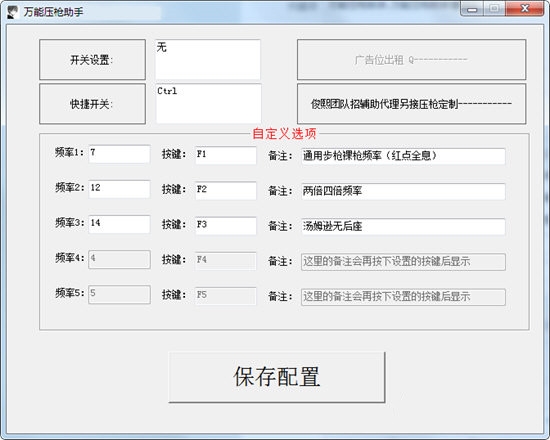Screen dimensions: 550x440
Task: Select the 快捷开关 field showing Ctrl
Action: point(208,104)
